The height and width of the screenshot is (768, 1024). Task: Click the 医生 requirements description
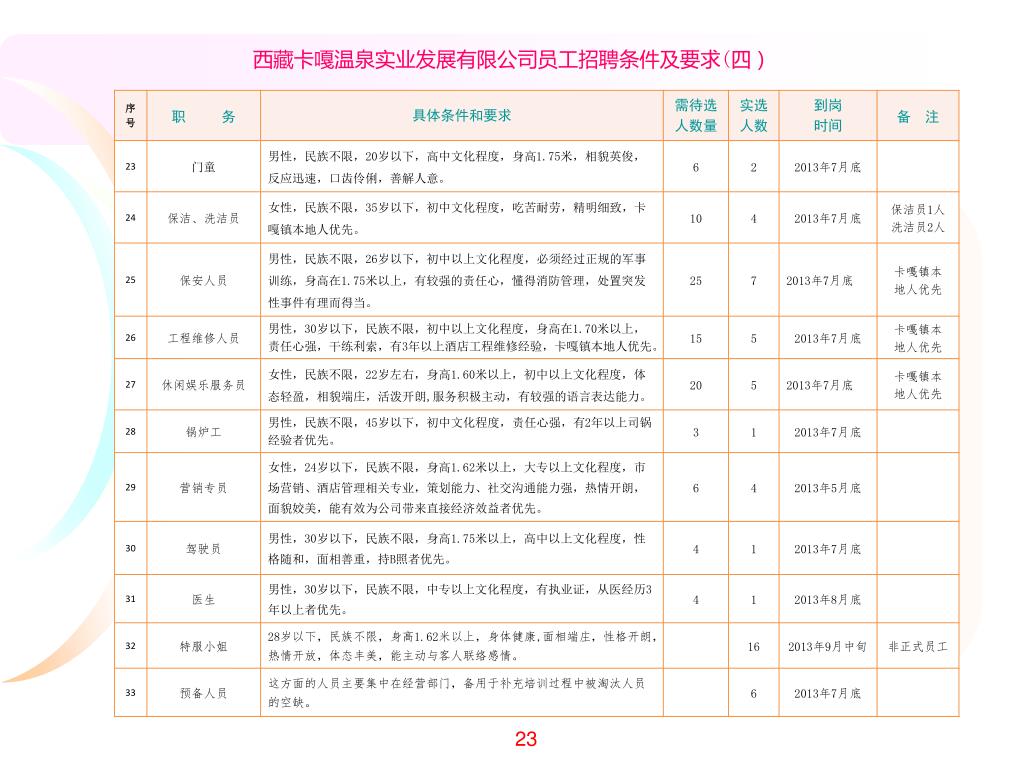[460, 600]
